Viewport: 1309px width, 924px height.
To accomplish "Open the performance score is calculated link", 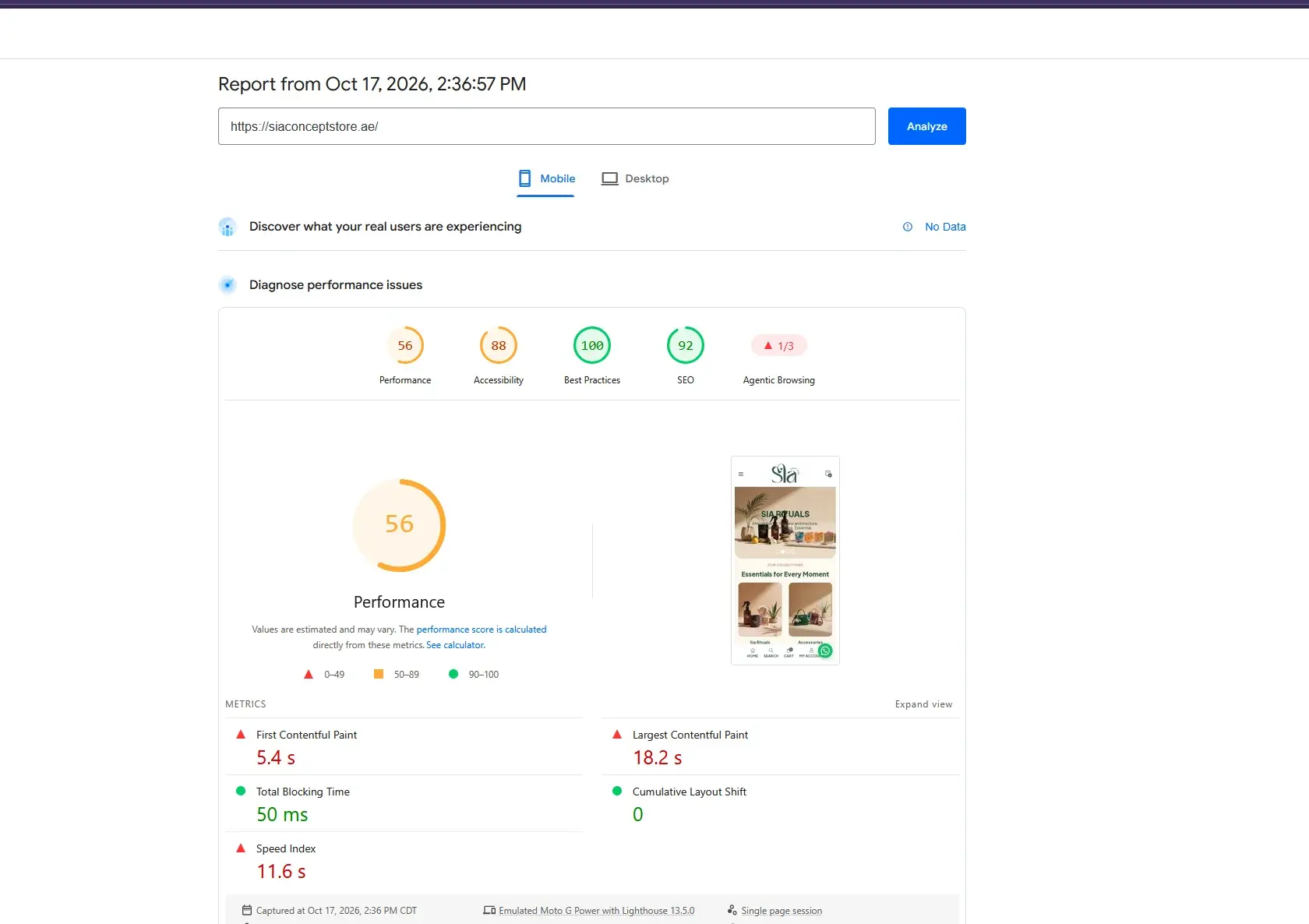I will 482,630.
